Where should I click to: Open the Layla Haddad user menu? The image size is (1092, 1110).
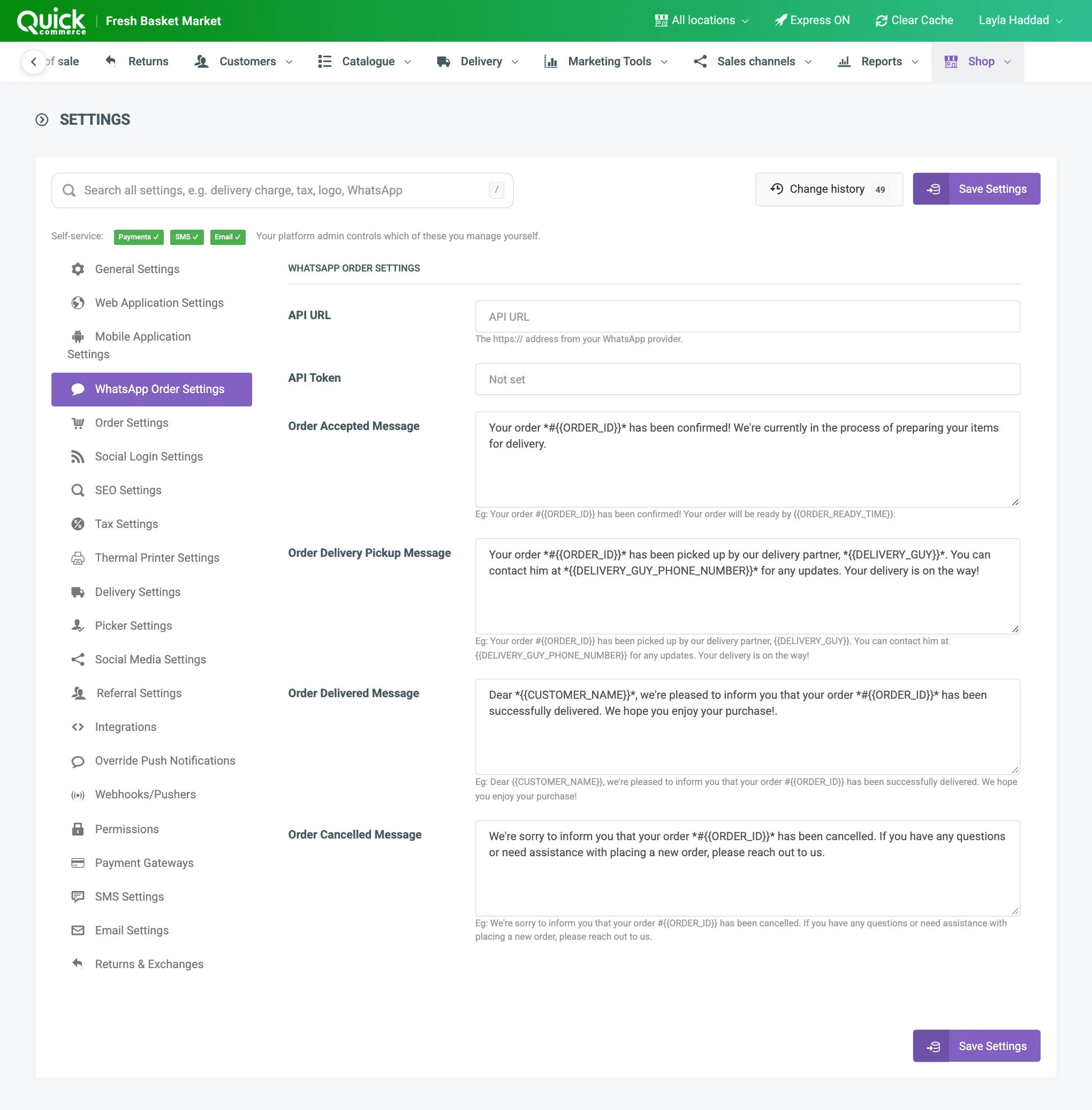tap(1021, 20)
